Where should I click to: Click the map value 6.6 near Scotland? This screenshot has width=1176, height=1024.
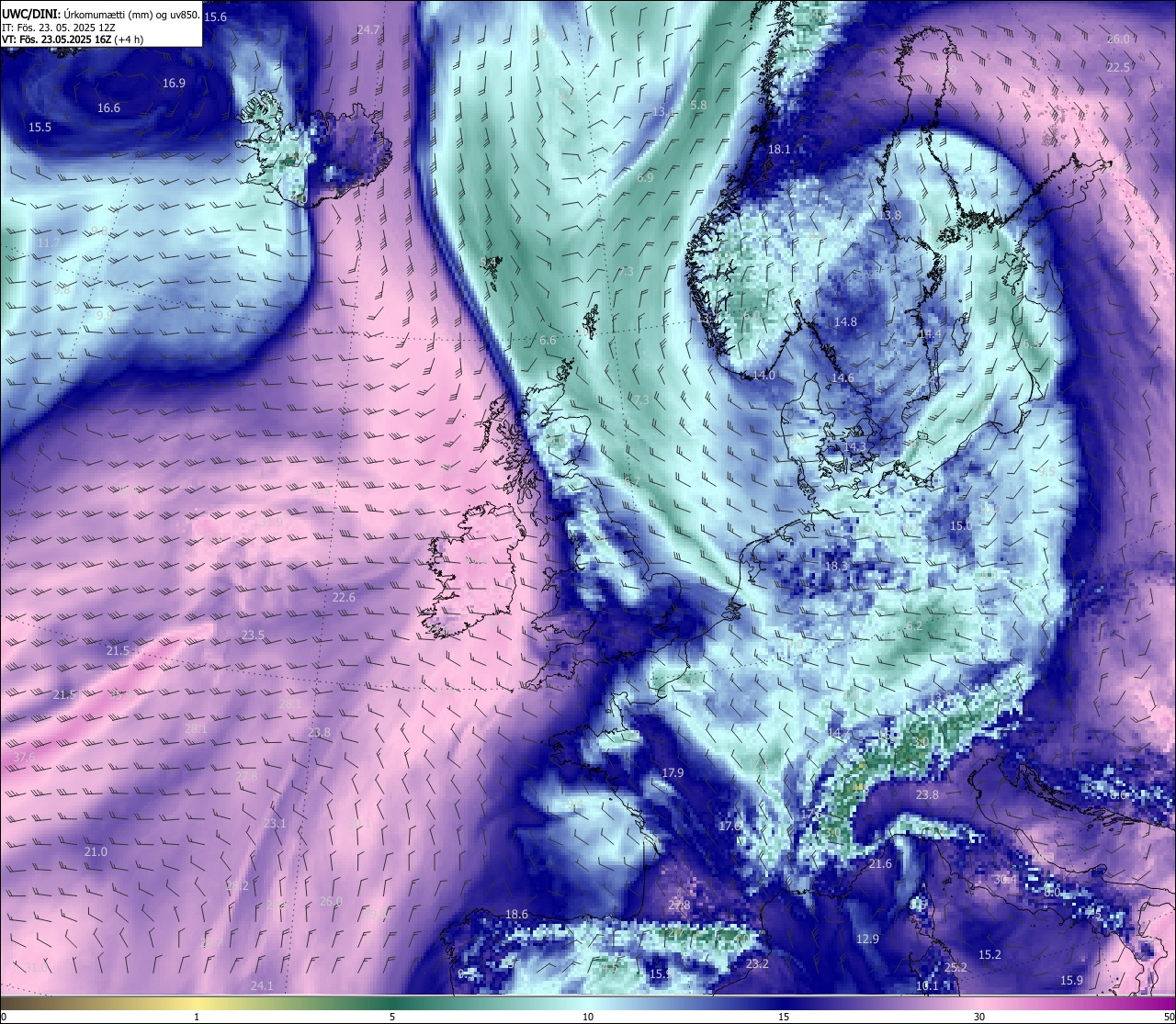pos(548,341)
